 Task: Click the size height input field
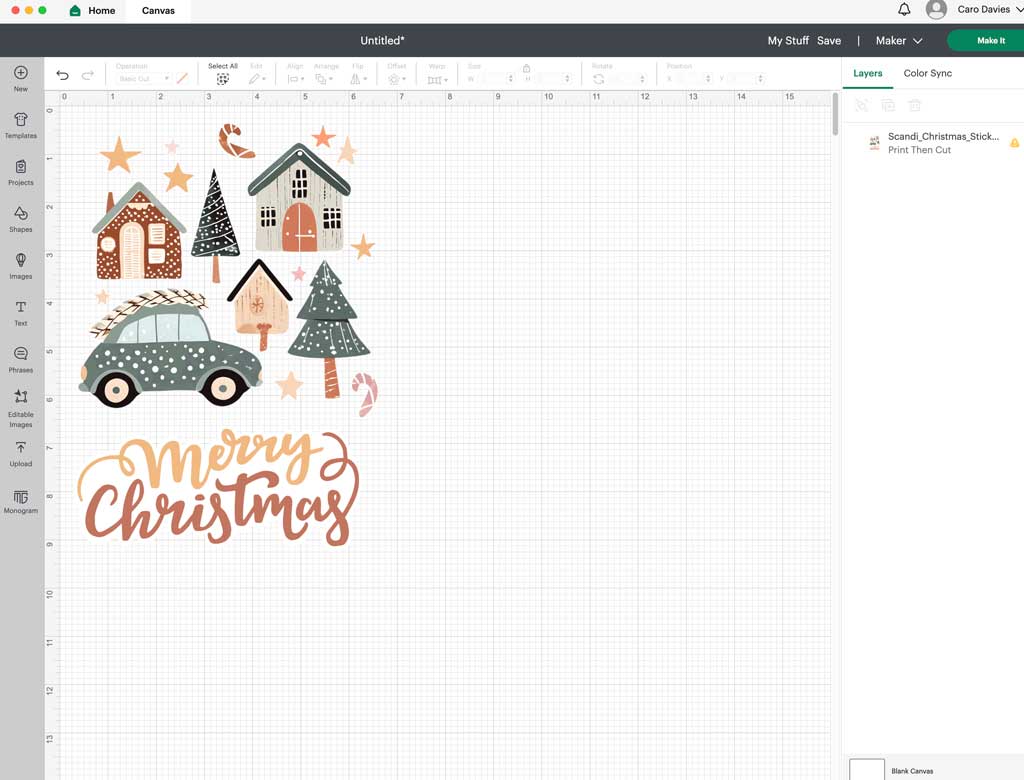[549, 79]
